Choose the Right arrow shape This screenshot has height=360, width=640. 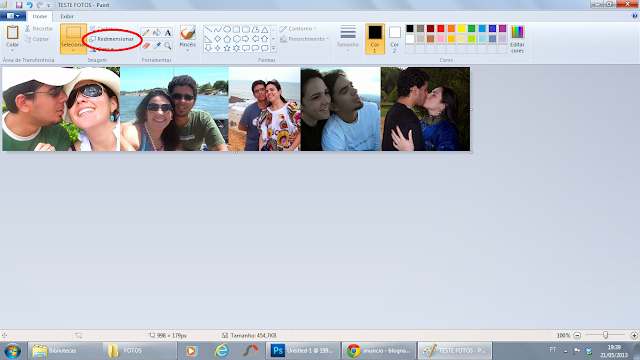[x=246, y=39]
